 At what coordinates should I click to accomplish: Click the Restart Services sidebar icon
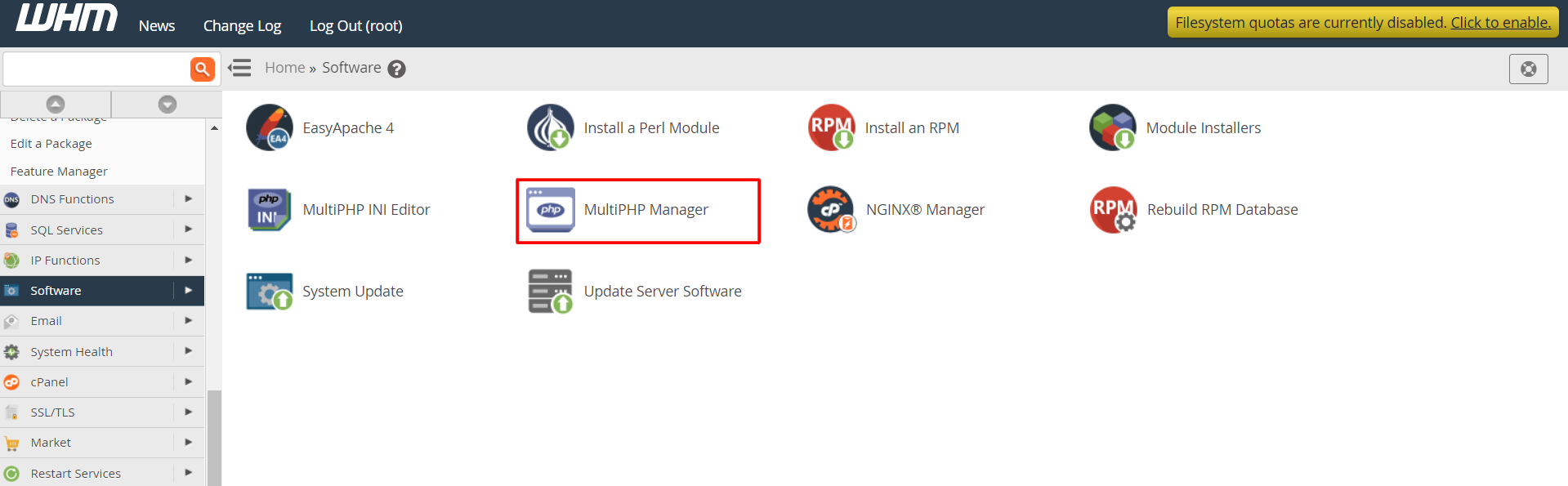(x=11, y=474)
